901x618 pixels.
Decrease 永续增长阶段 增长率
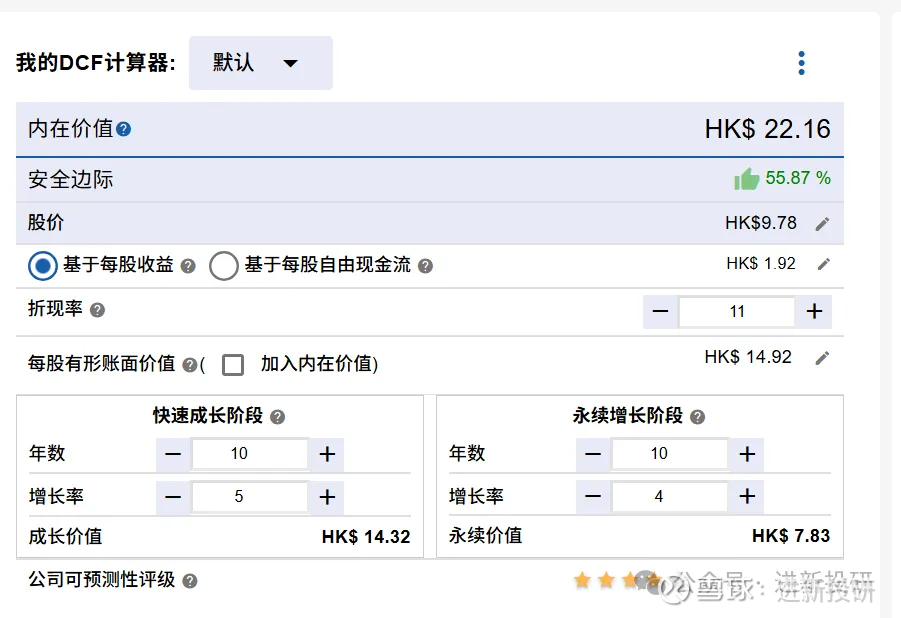(x=593, y=496)
